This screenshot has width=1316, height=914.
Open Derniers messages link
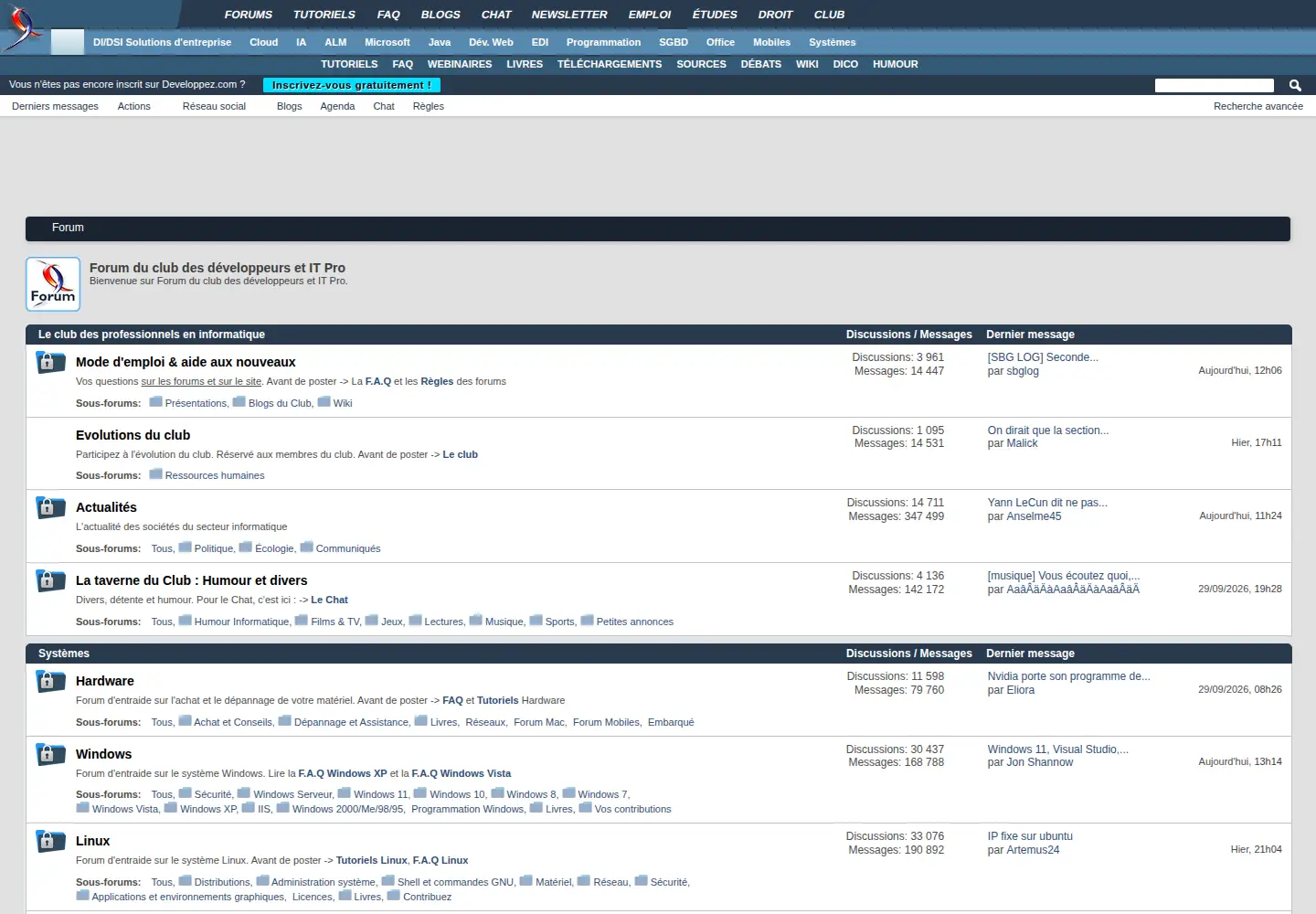click(x=55, y=106)
